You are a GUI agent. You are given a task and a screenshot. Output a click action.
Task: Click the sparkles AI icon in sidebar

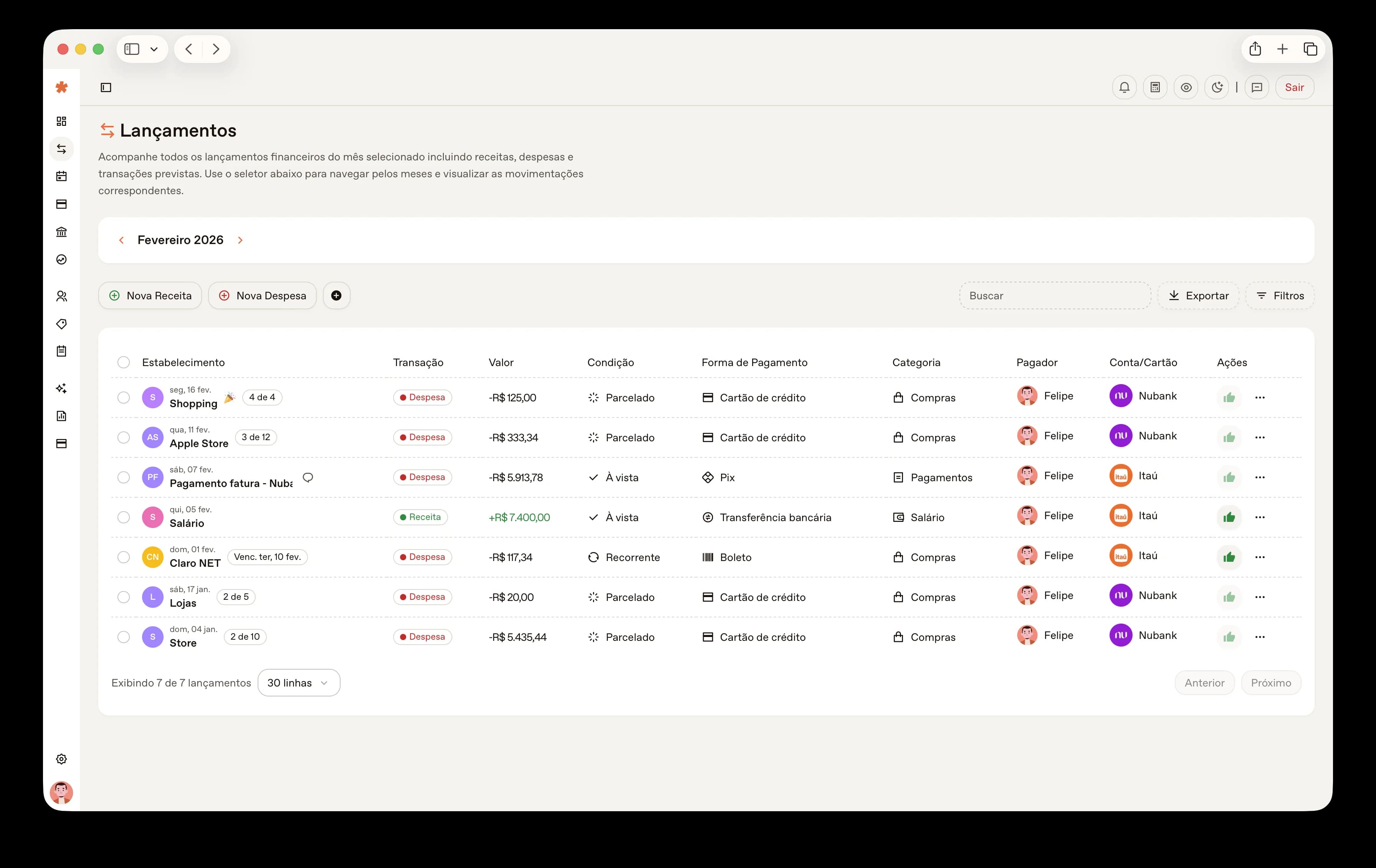62,388
